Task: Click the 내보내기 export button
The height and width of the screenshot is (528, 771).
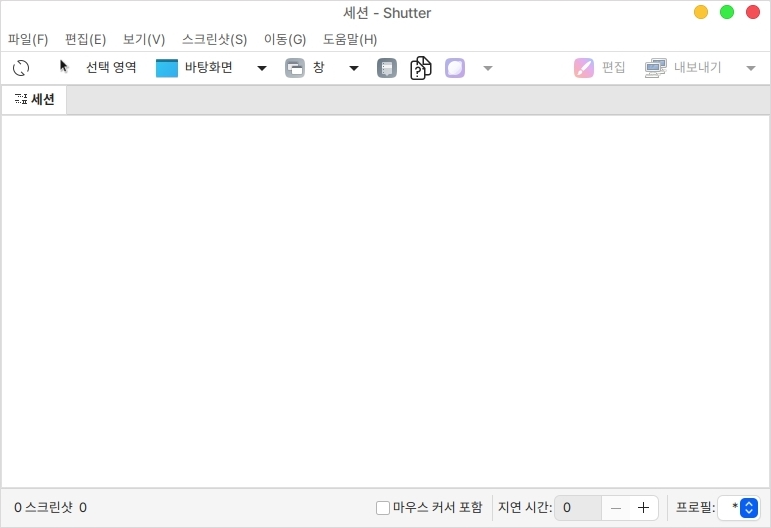Action: (684, 68)
